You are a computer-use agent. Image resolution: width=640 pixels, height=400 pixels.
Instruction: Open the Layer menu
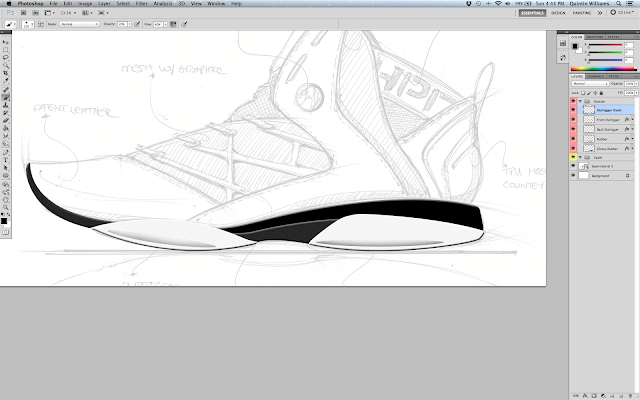(104, 3)
